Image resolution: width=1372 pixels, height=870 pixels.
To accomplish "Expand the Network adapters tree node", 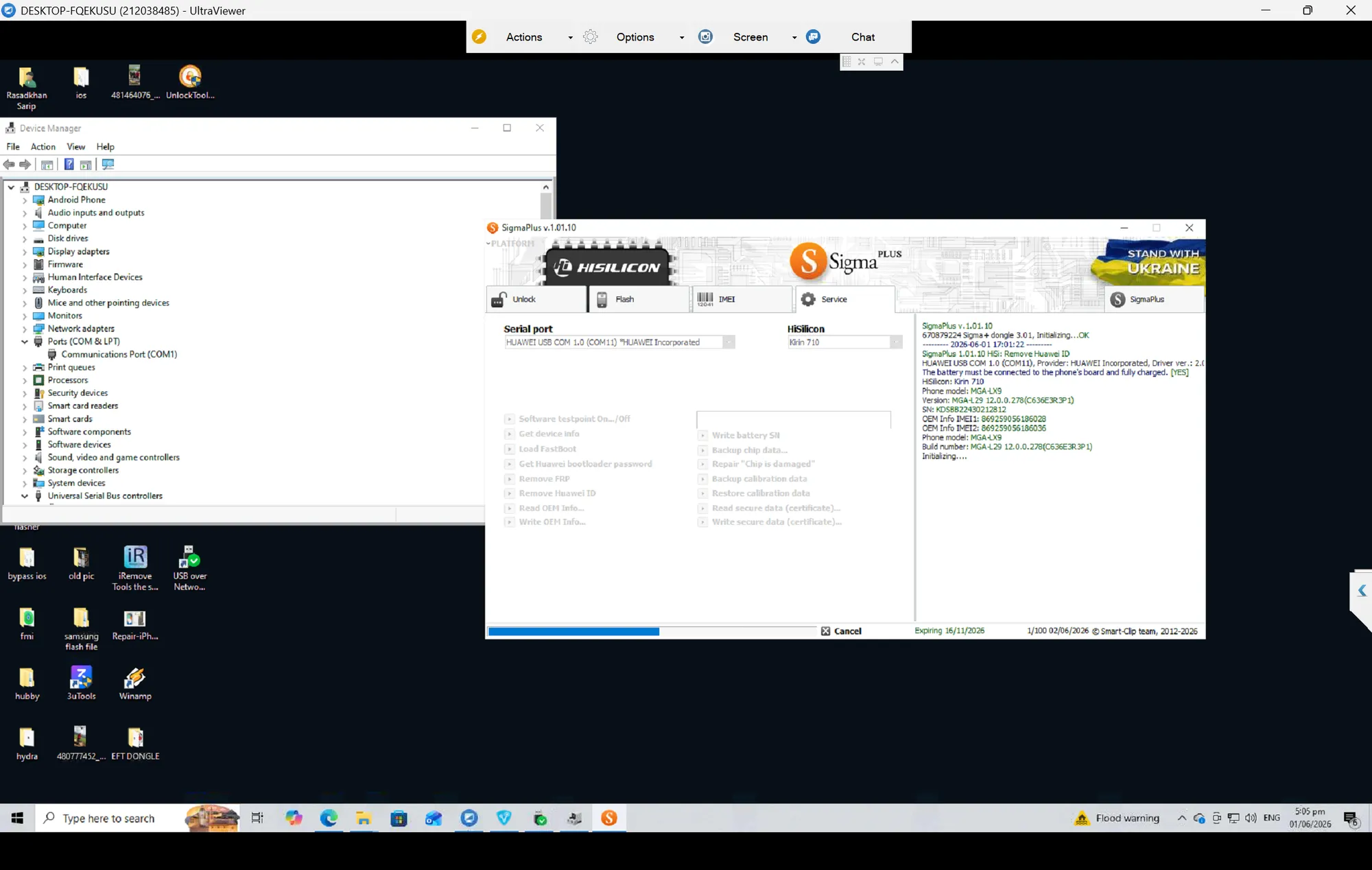I will pos(25,329).
